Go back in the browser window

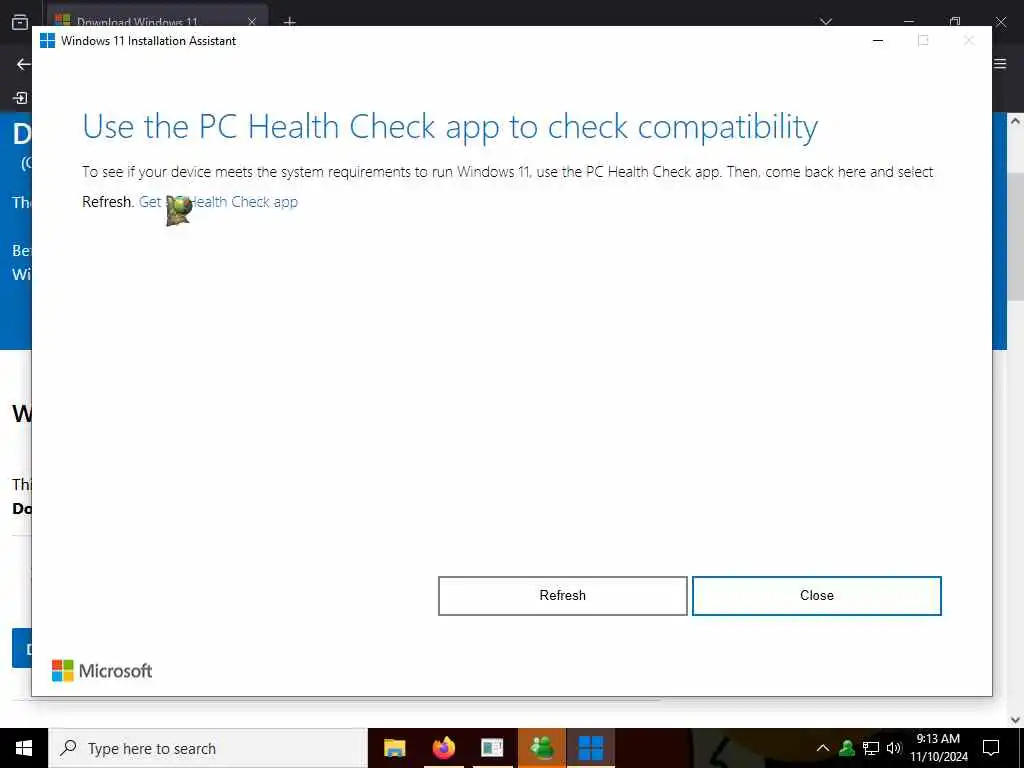tap(24, 64)
